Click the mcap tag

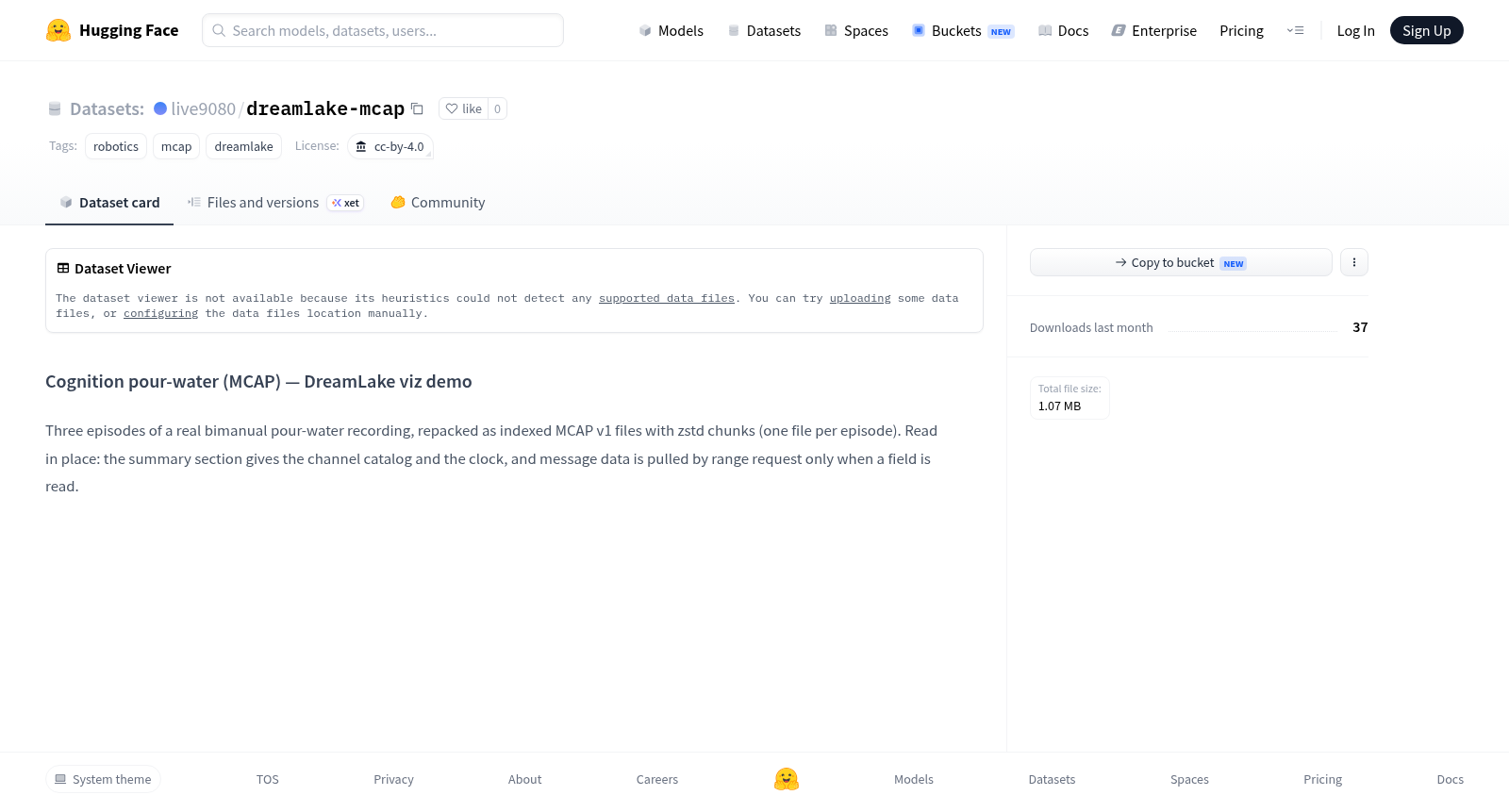click(x=176, y=146)
